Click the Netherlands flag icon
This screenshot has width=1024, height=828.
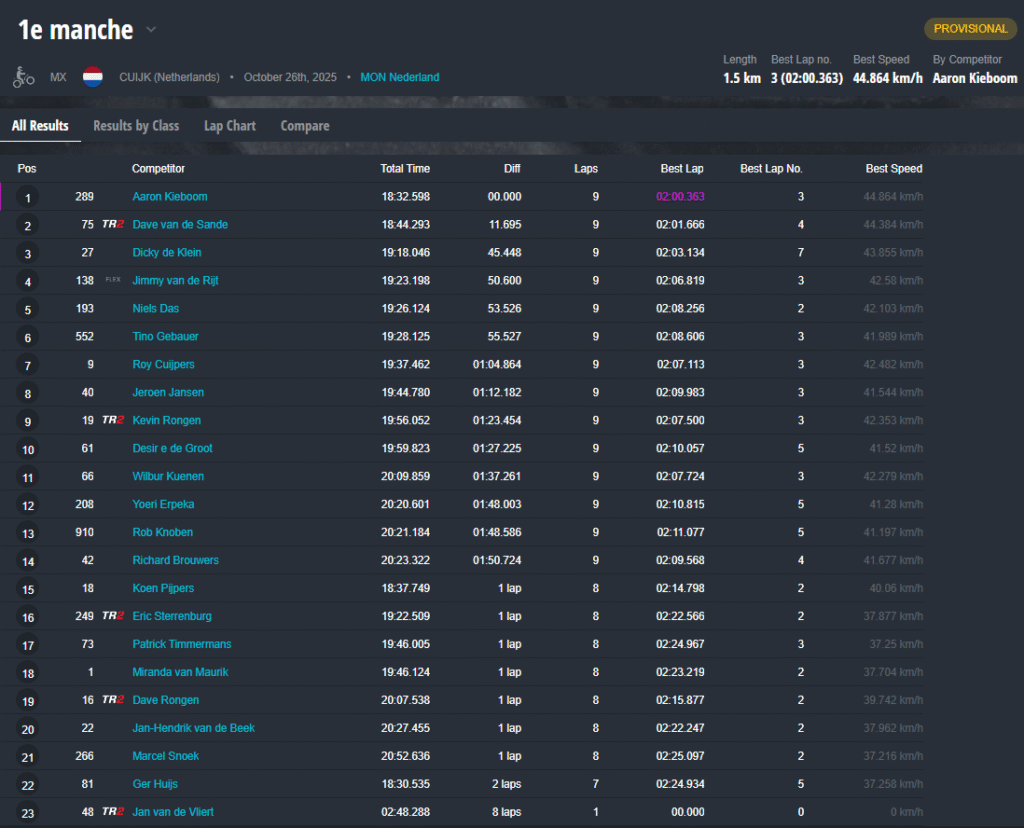93,77
